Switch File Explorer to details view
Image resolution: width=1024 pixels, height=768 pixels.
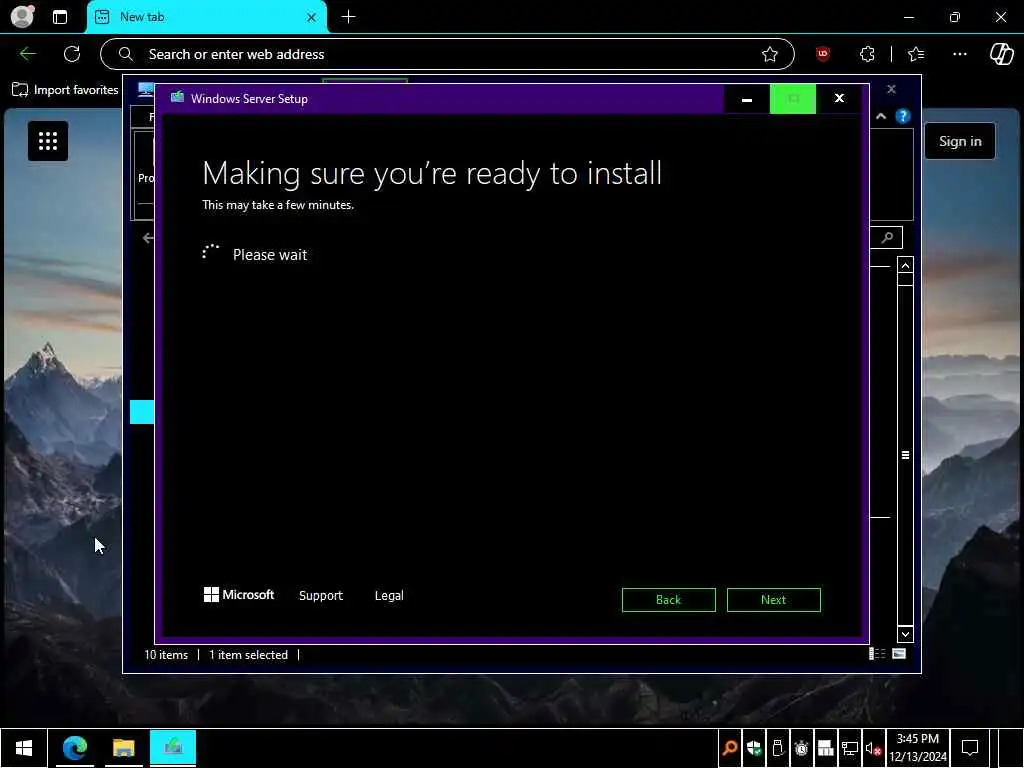point(877,654)
